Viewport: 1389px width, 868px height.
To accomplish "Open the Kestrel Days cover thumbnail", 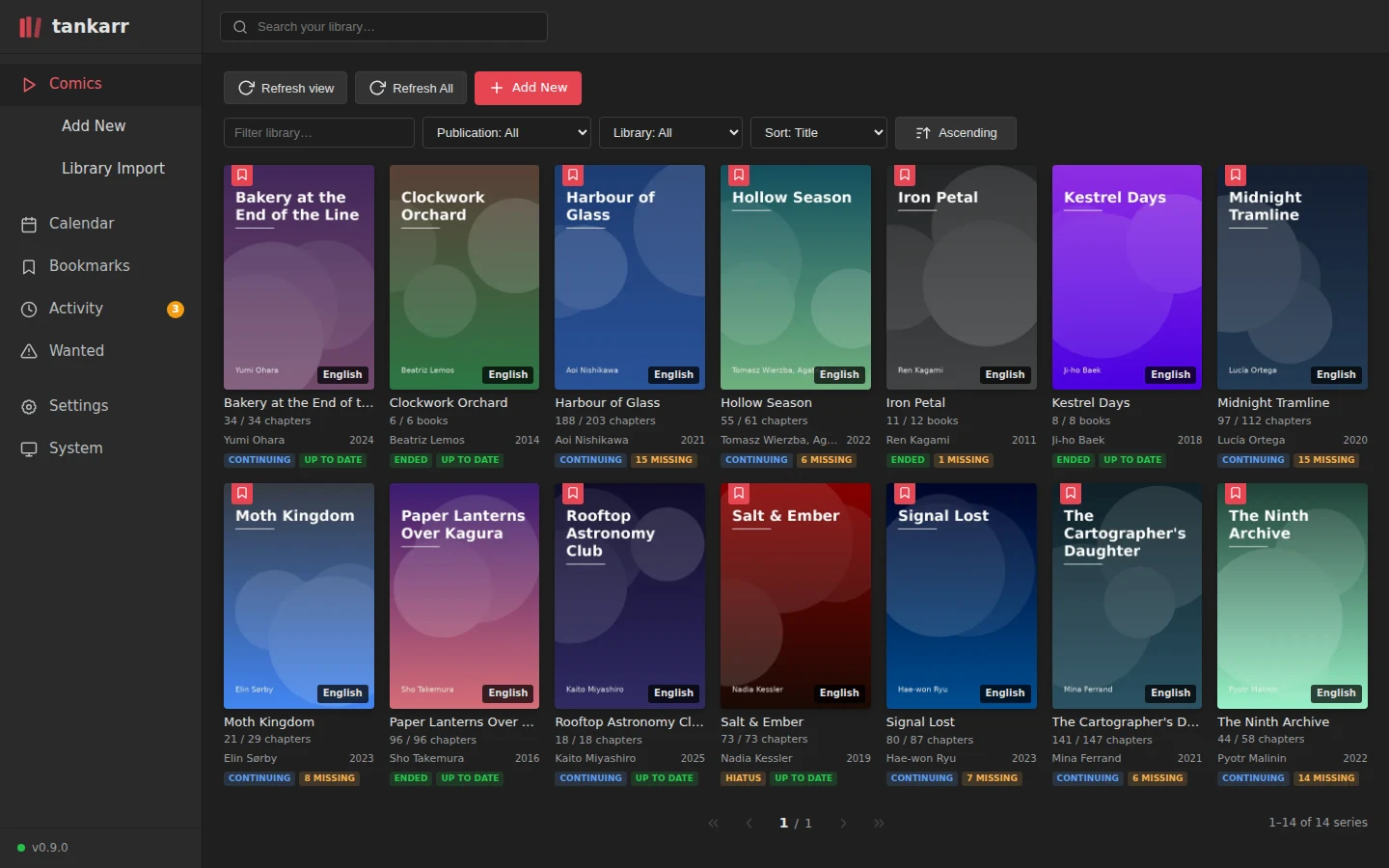I will 1127,277.
